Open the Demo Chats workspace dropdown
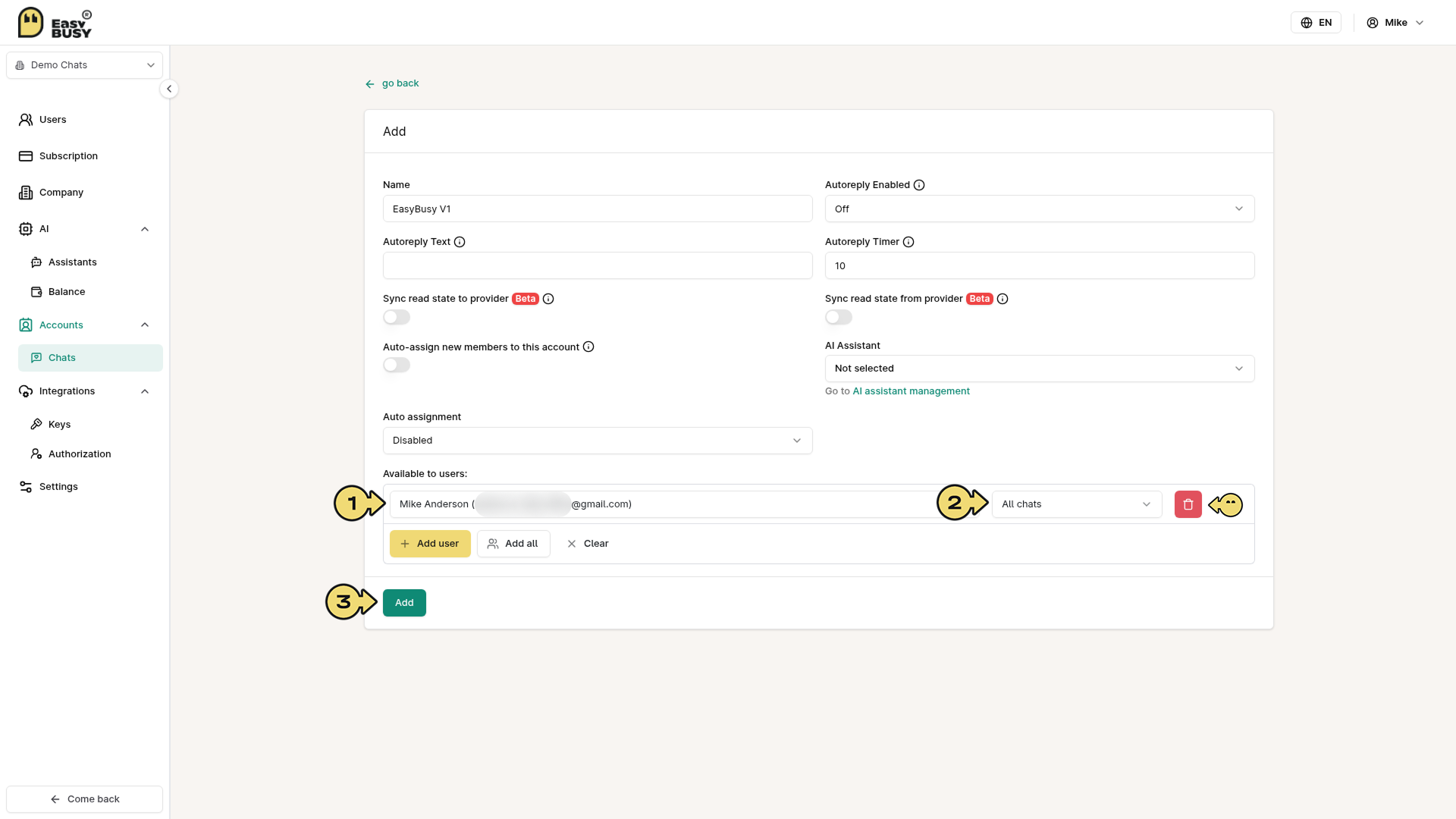Viewport: 1456px width, 819px height. (x=85, y=65)
